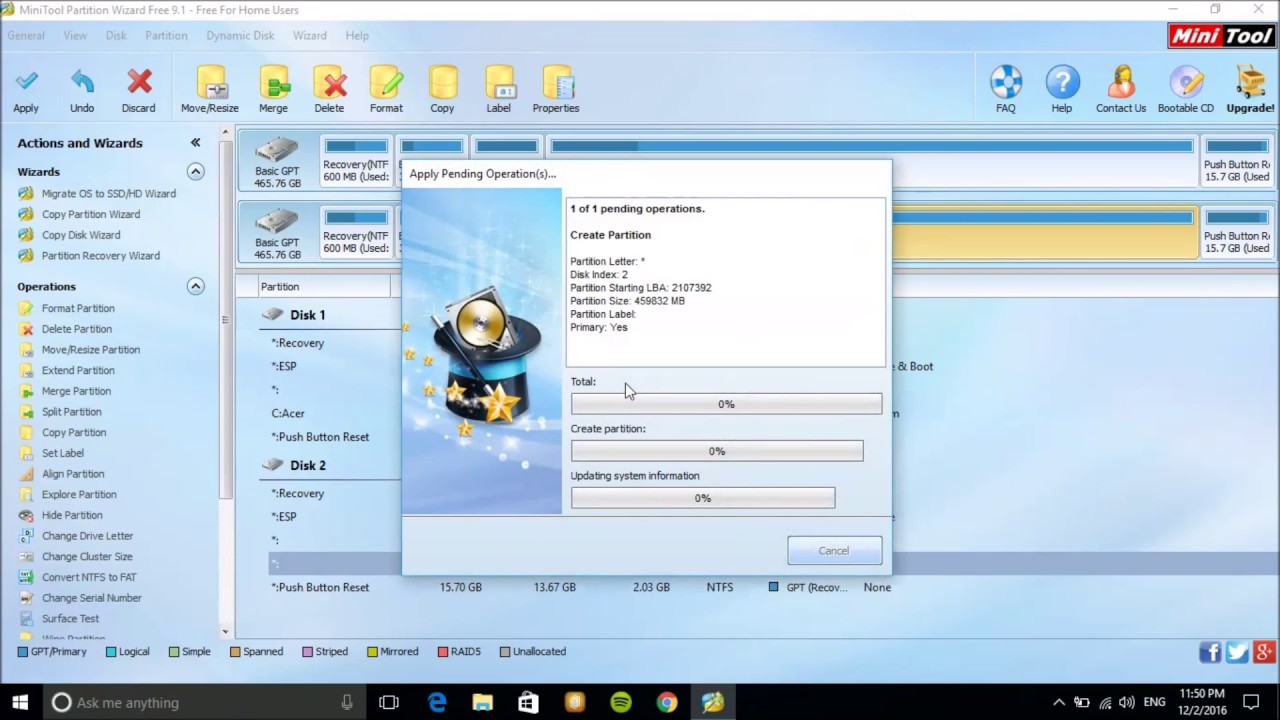Click the Updating system information progress bar
This screenshot has height=720, width=1280.
[x=703, y=498]
